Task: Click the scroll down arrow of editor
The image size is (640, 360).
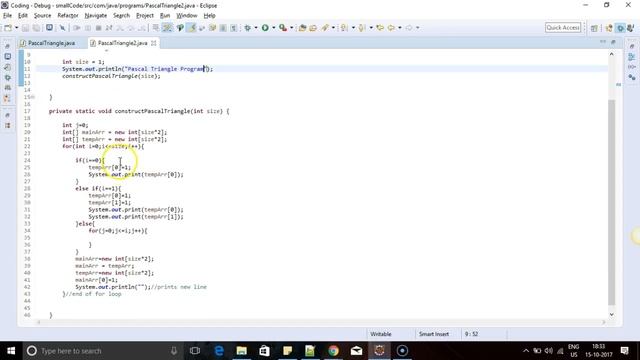Action: pyautogui.click(x=611, y=314)
